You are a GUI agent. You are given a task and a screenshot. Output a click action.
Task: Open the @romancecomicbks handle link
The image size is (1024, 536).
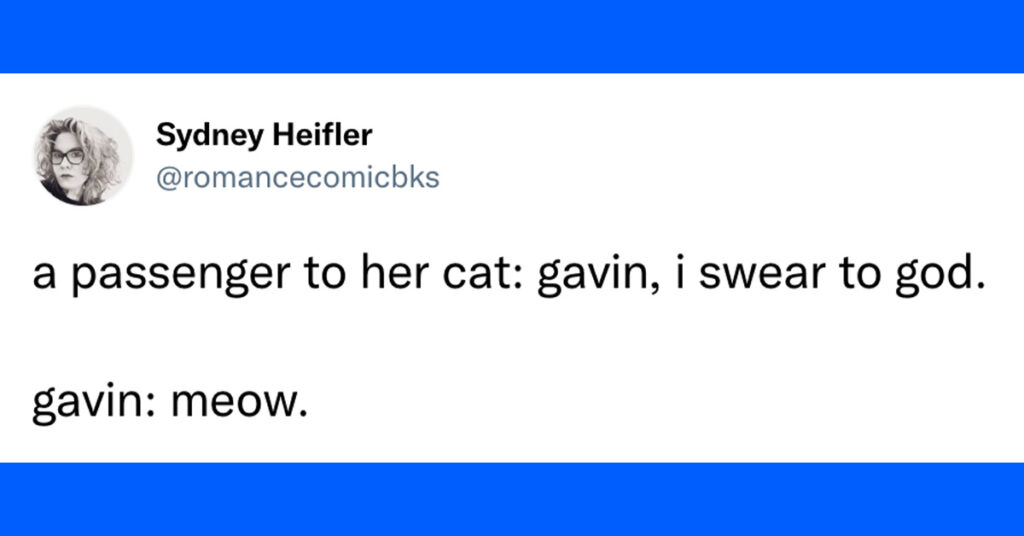[x=298, y=178]
